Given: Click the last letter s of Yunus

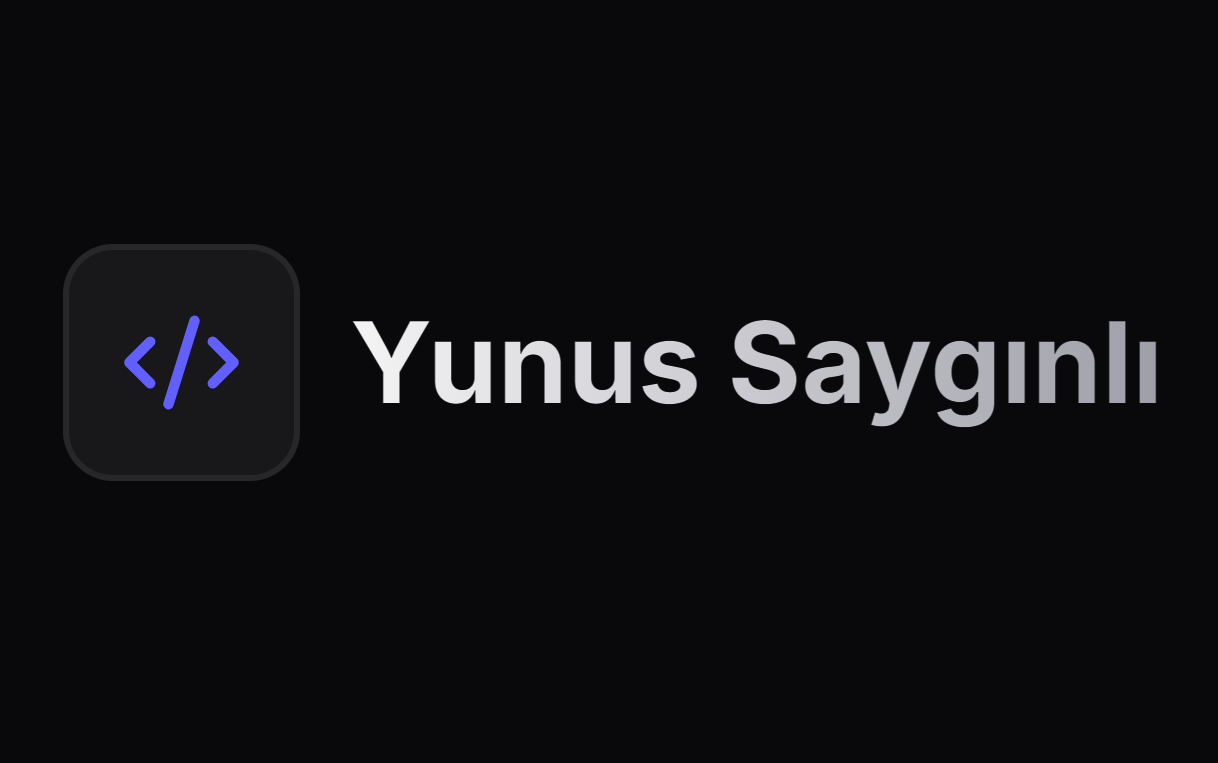Looking at the screenshot, I should 666,373.
